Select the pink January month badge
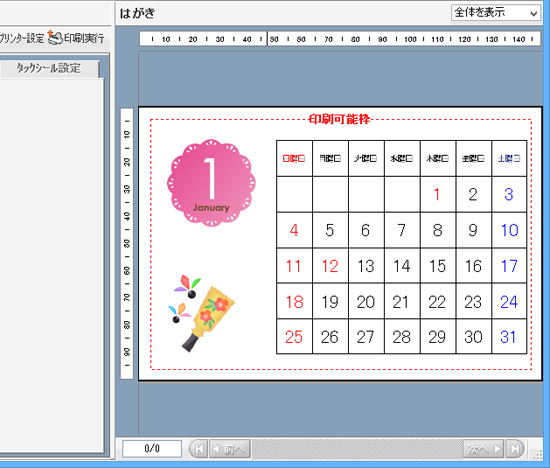 [211, 183]
